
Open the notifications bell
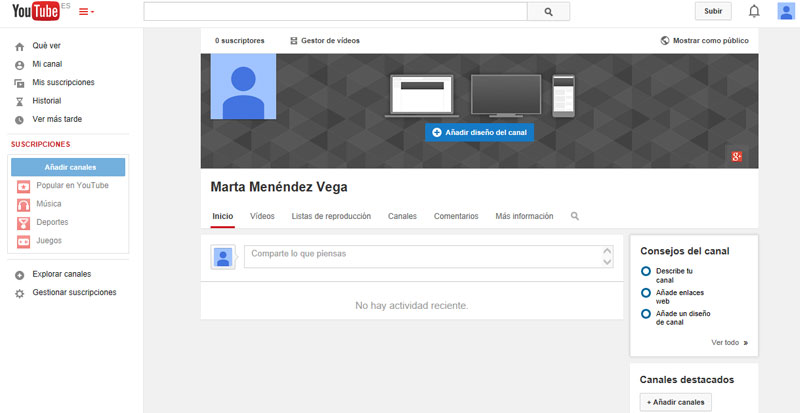pyautogui.click(x=754, y=11)
